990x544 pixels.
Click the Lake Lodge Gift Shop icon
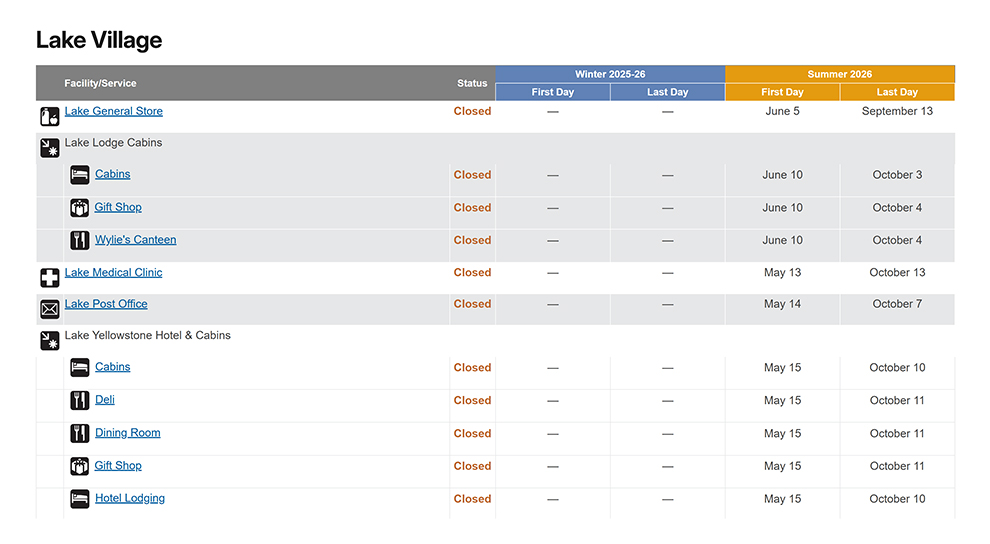(x=80, y=208)
